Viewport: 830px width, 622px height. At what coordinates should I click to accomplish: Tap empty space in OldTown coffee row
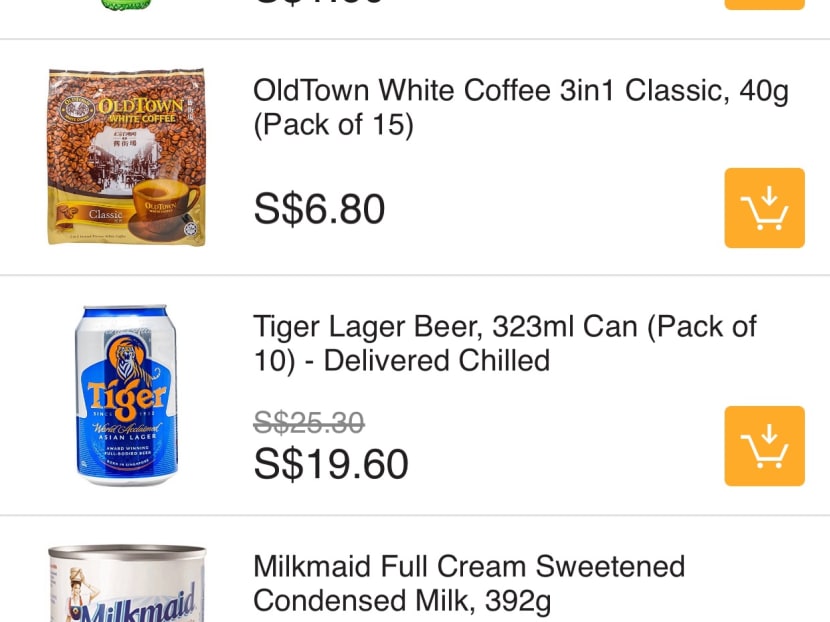(x=560, y=210)
